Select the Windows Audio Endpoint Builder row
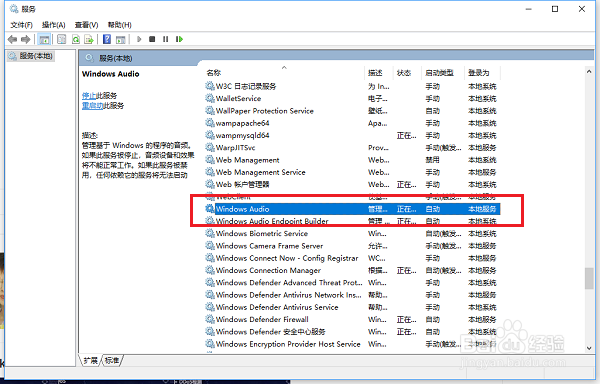The height and width of the screenshot is (384, 600). [x=352, y=221]
